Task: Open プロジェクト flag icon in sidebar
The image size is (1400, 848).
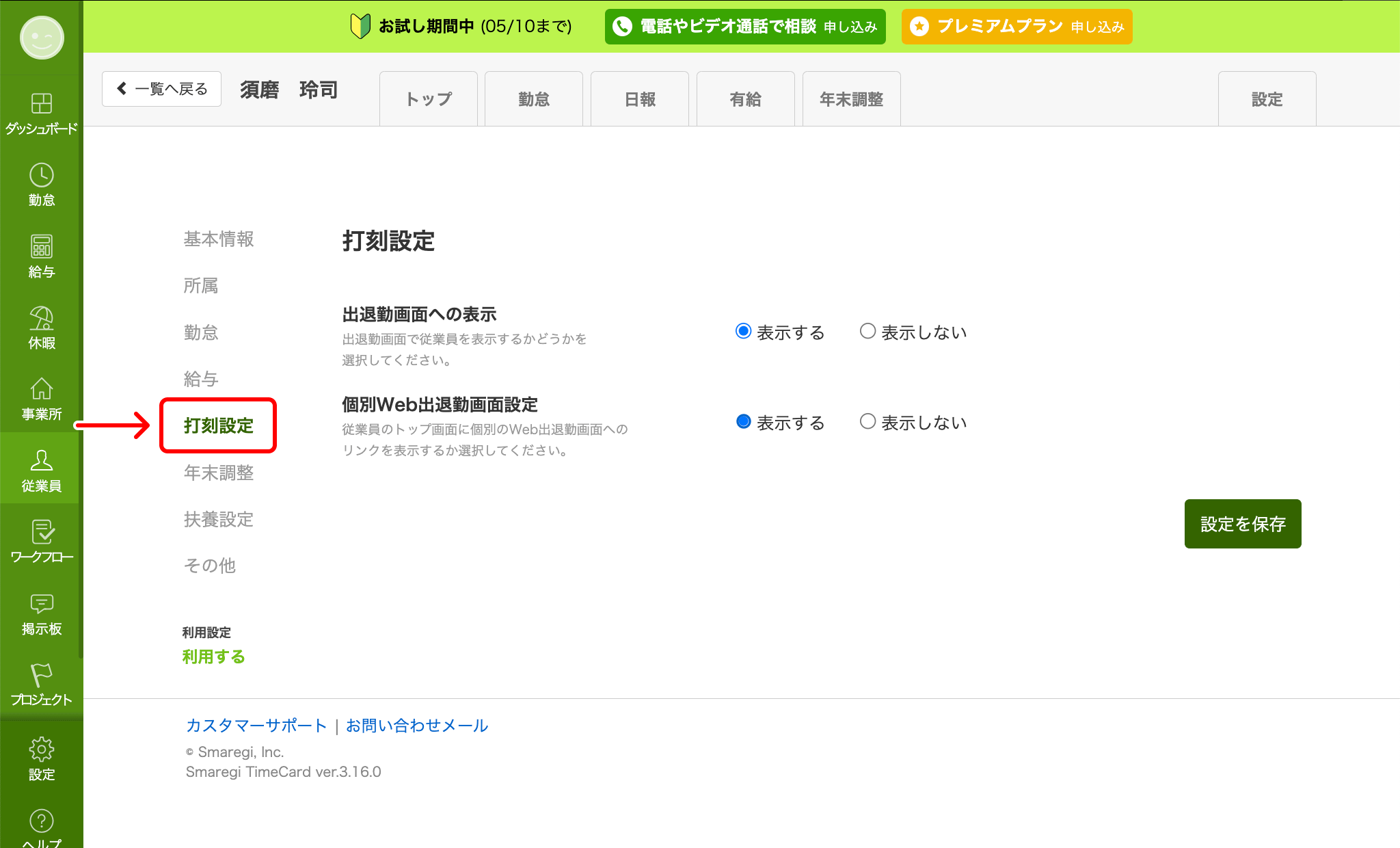Action: [x=42, y=675]
